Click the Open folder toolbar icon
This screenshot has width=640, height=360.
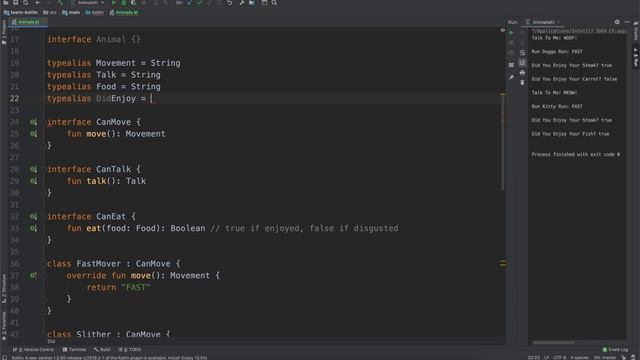(6, 2)
